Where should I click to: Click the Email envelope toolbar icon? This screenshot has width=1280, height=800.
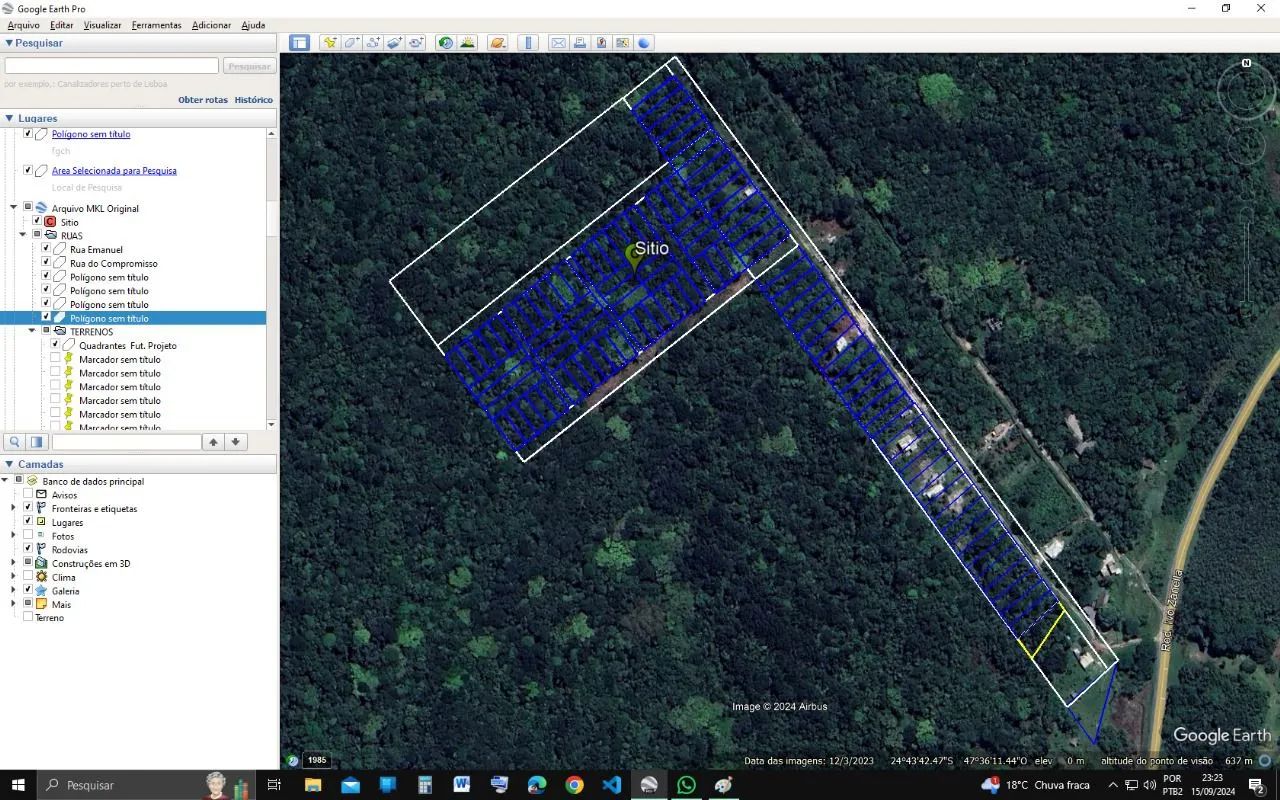point(558,43)
